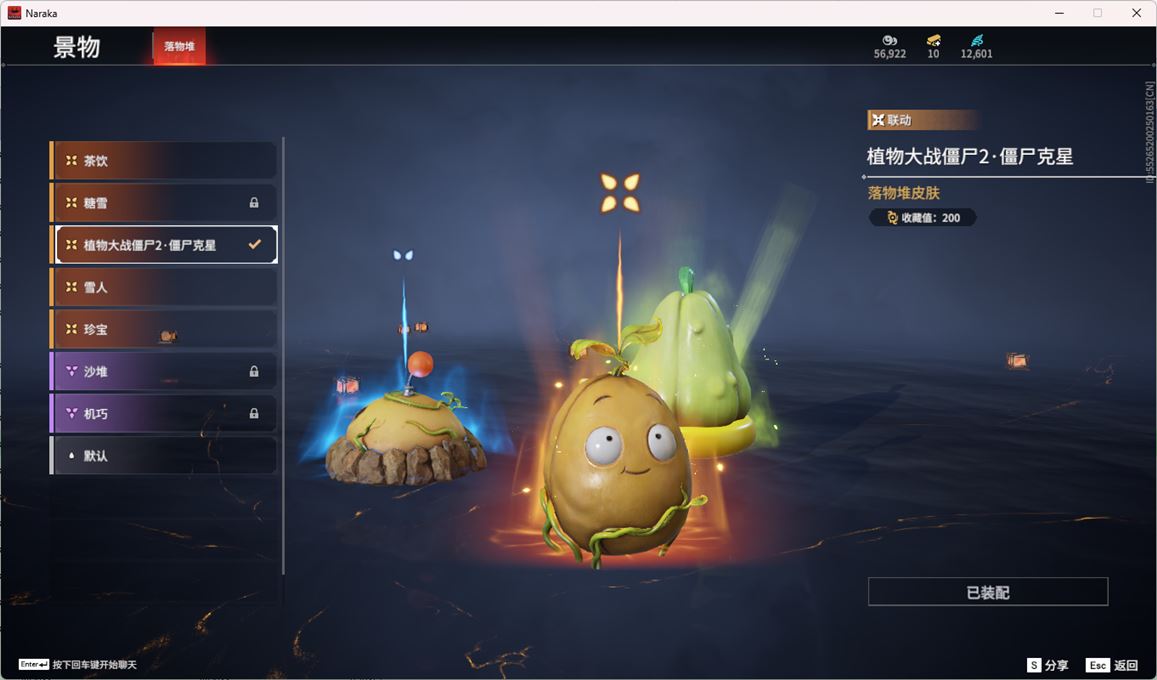The image size is (1157, 680).
Task: Click the gold ticket currency icon
Action: pos(933,41)
